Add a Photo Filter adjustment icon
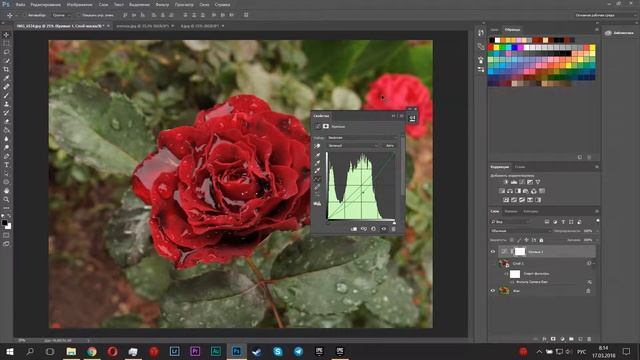 pos(526,191)
